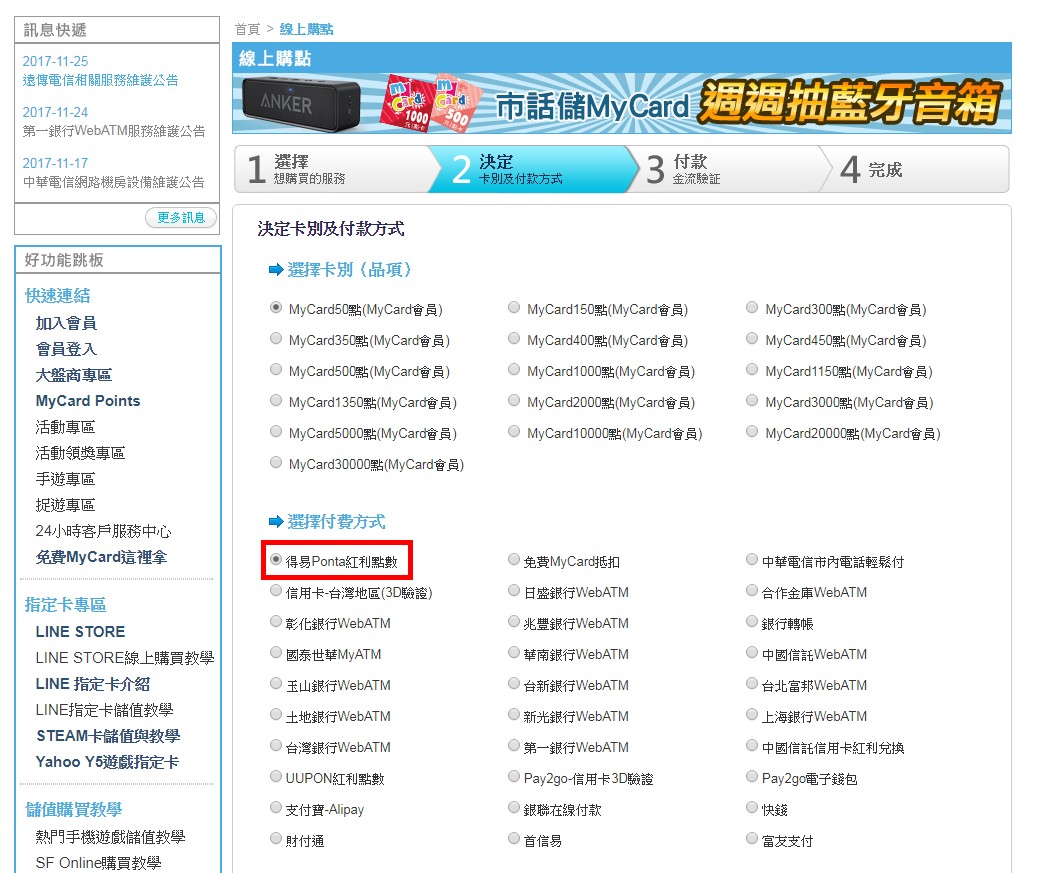The height and width of the screenshot is (873, 1044).
Task: Select MyCard30000點 card option
Action: (276, 462)
